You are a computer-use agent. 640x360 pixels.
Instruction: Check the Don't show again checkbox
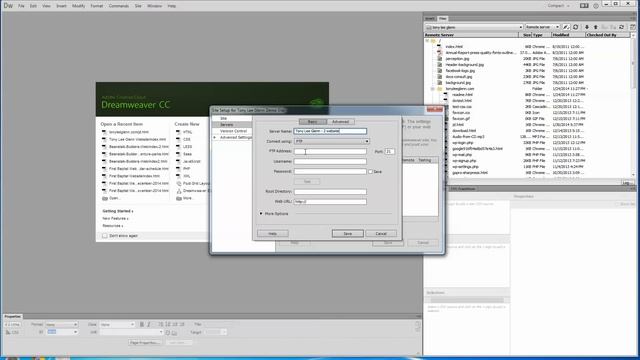(x=105, y=236)
